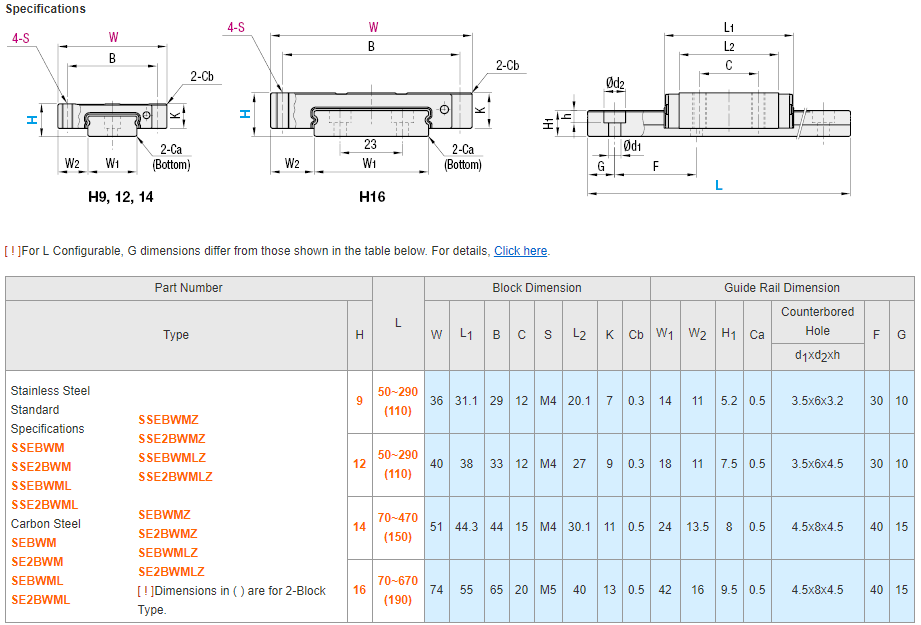Click the 'H9, 12, 14' drawing caption
Viewport: 921px width, 625px height.
[x=121, y=197]
